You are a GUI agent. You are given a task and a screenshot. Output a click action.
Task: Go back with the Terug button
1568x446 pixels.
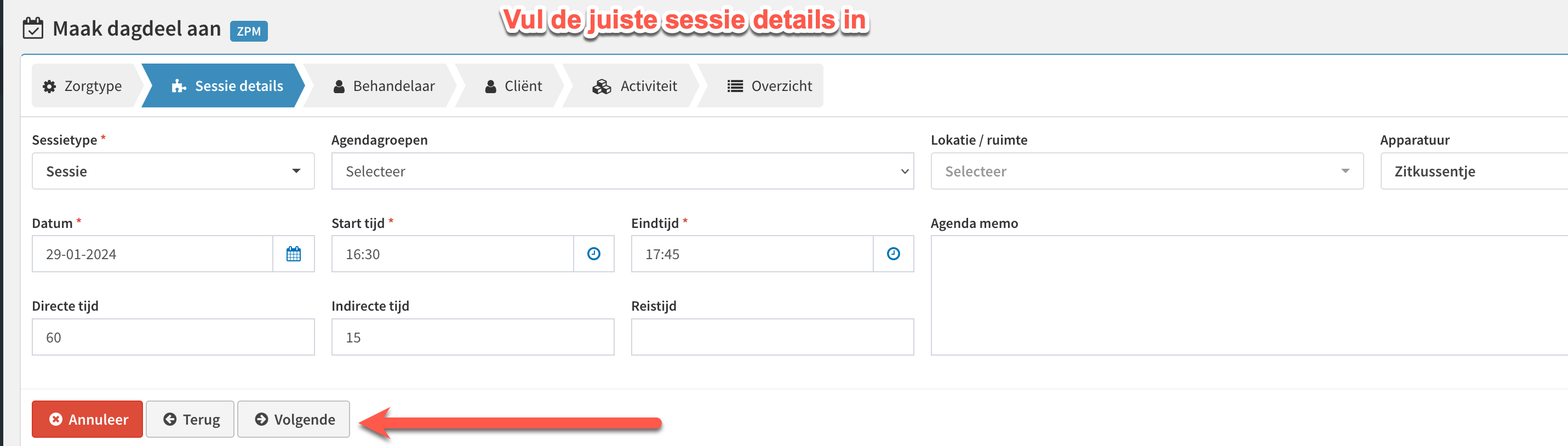tap(190, 419)
